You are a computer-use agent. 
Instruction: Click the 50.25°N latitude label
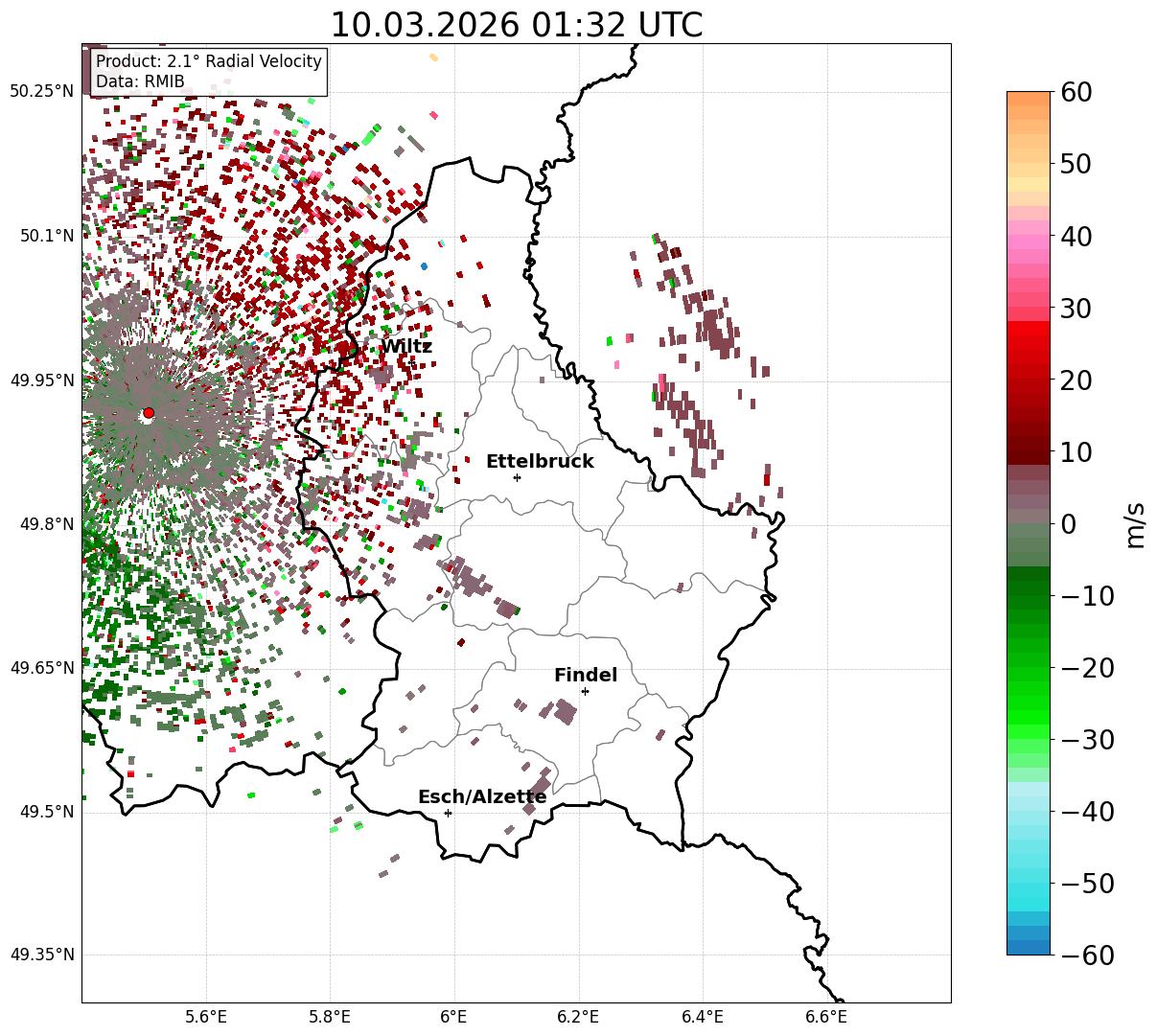click(41, 92)
